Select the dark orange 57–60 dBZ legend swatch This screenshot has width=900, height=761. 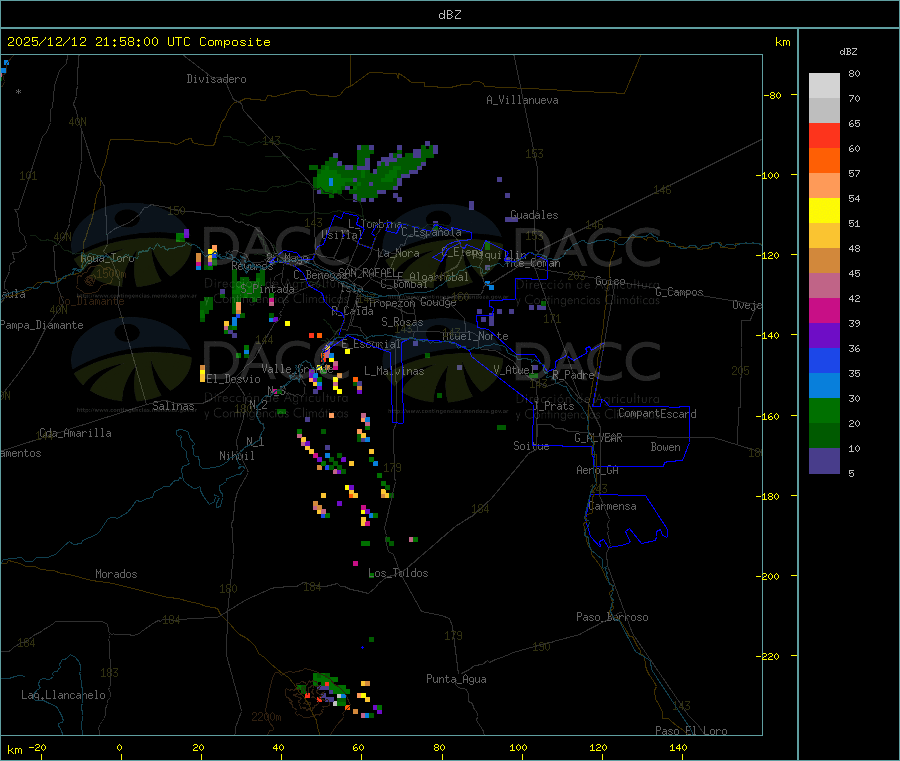pyautogui.click(x=824, y=161)
